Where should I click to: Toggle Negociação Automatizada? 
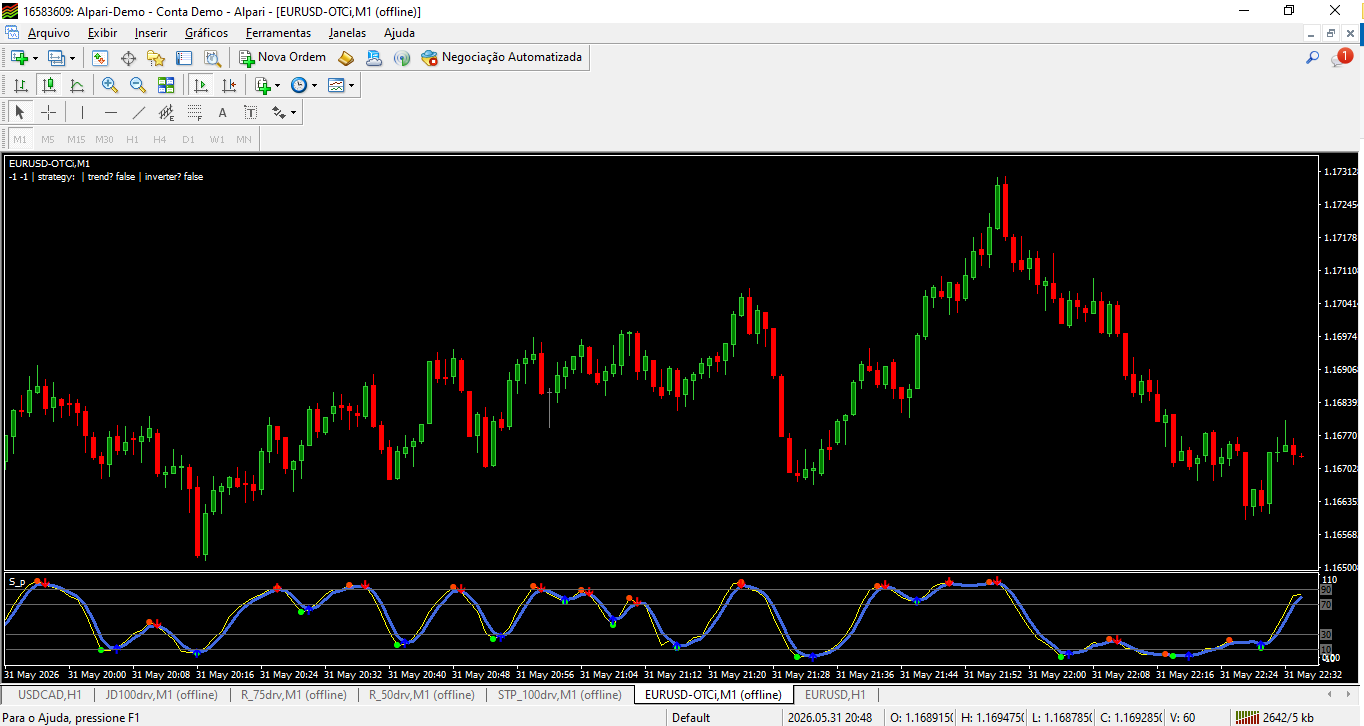click(501, 58)
